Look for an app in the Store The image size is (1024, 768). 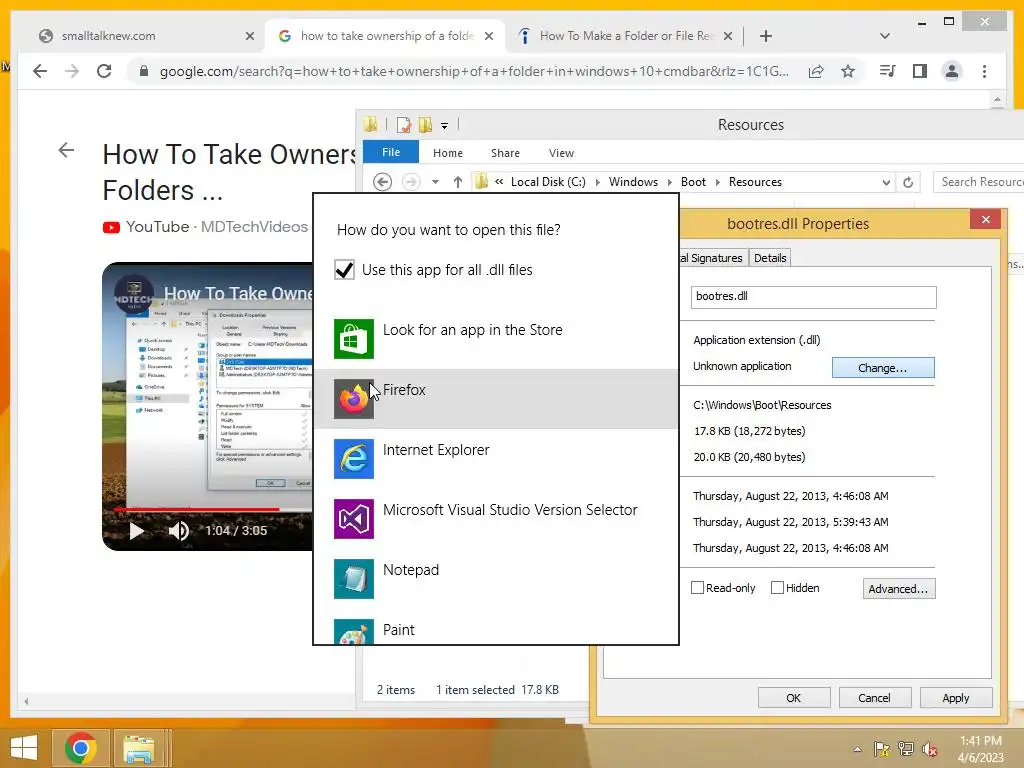click(x=496, y=338)
